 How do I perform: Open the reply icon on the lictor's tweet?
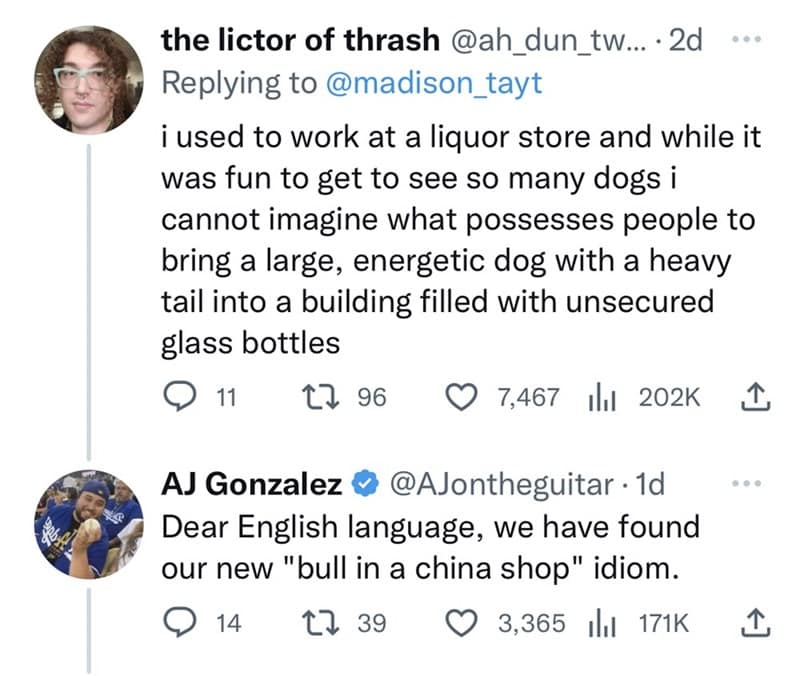181,397
